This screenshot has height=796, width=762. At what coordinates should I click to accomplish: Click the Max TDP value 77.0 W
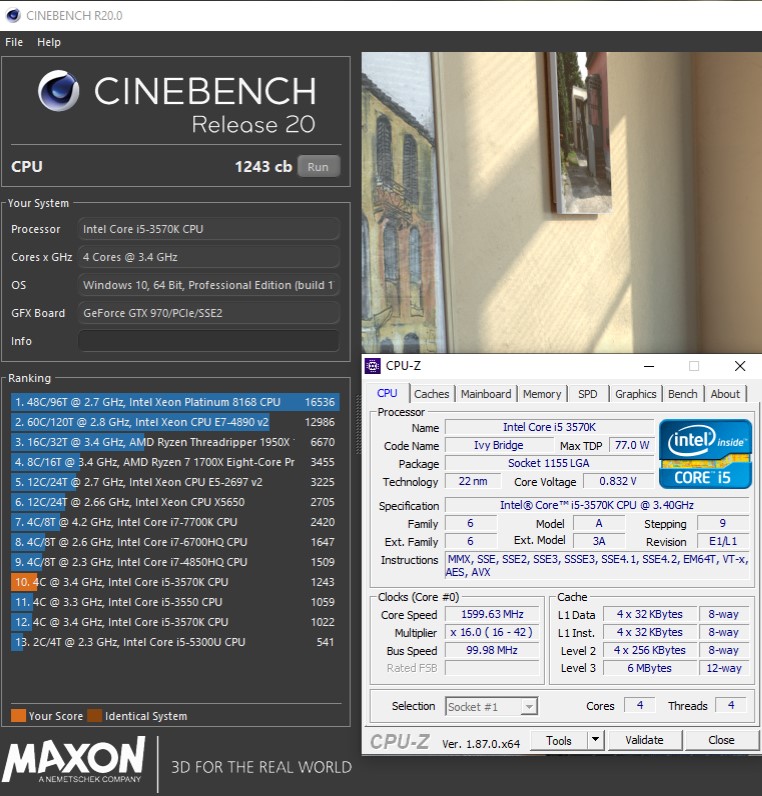[632, 445]
